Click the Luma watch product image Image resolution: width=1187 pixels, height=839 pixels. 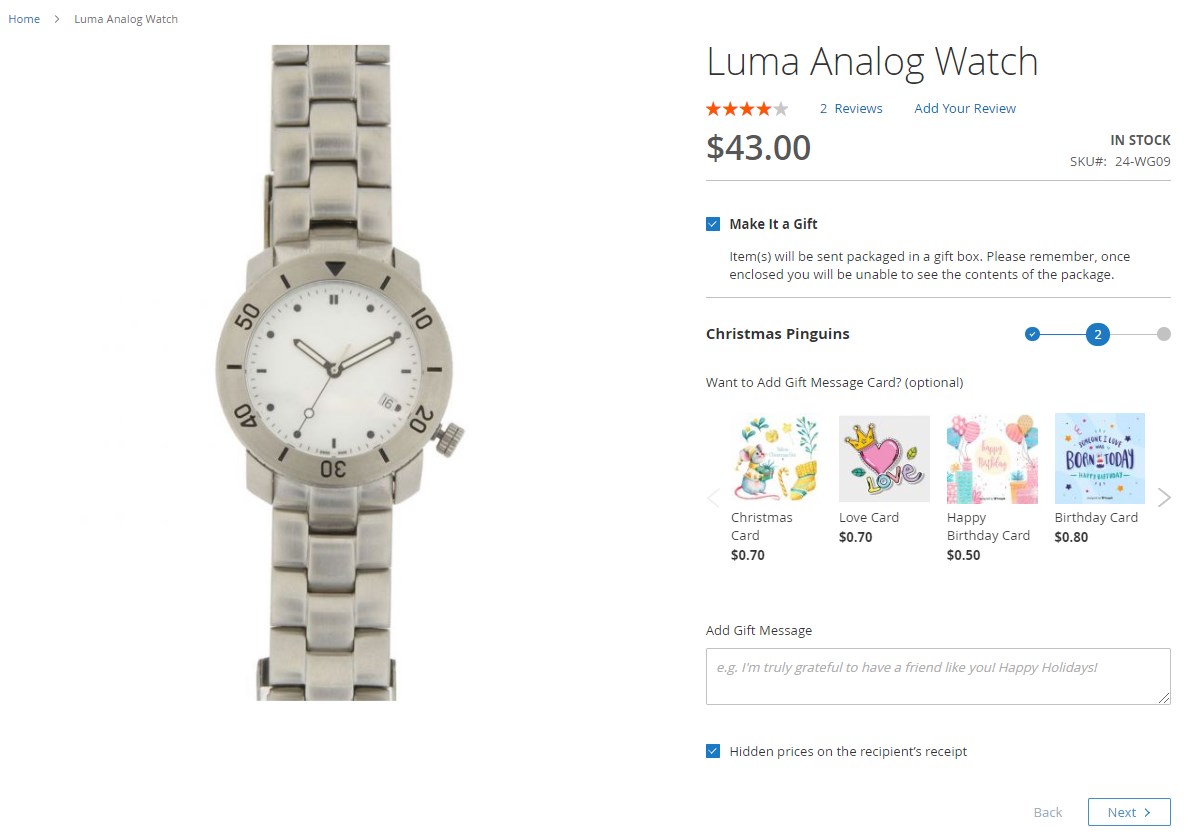tap(333, 373)
